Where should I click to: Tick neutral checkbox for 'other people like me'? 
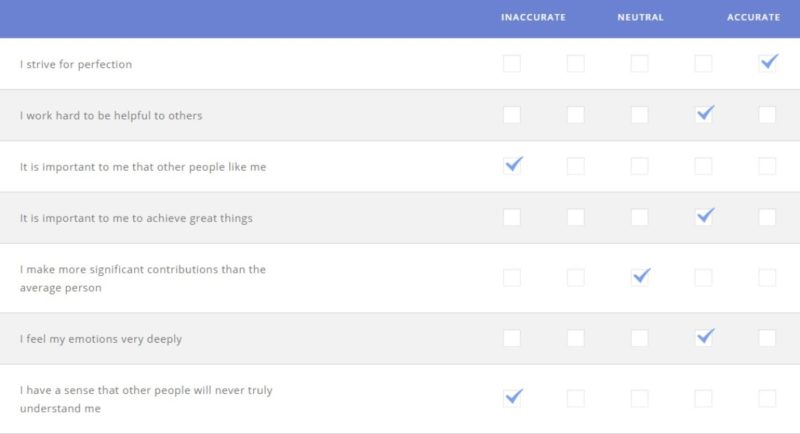pos(639,166)
